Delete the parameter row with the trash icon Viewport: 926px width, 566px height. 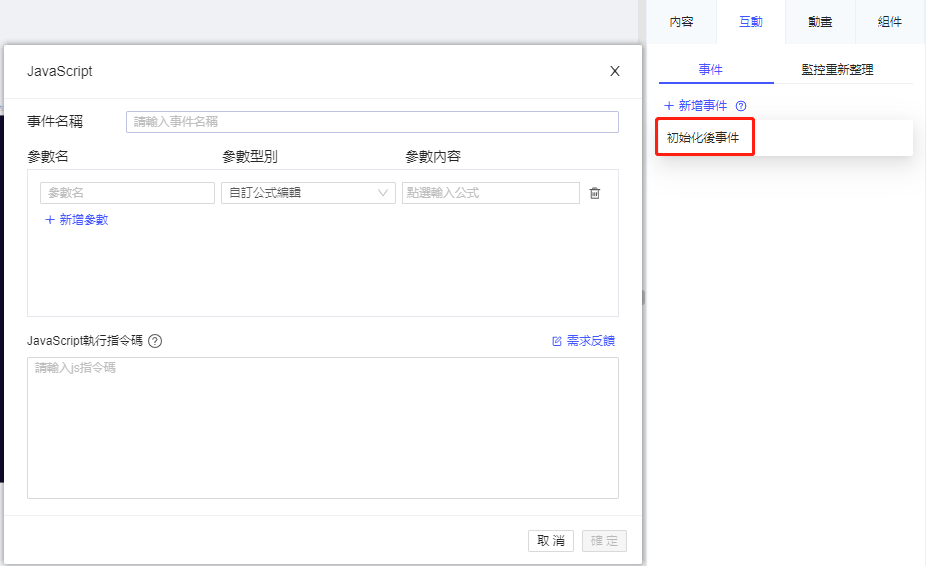[595, 193]
